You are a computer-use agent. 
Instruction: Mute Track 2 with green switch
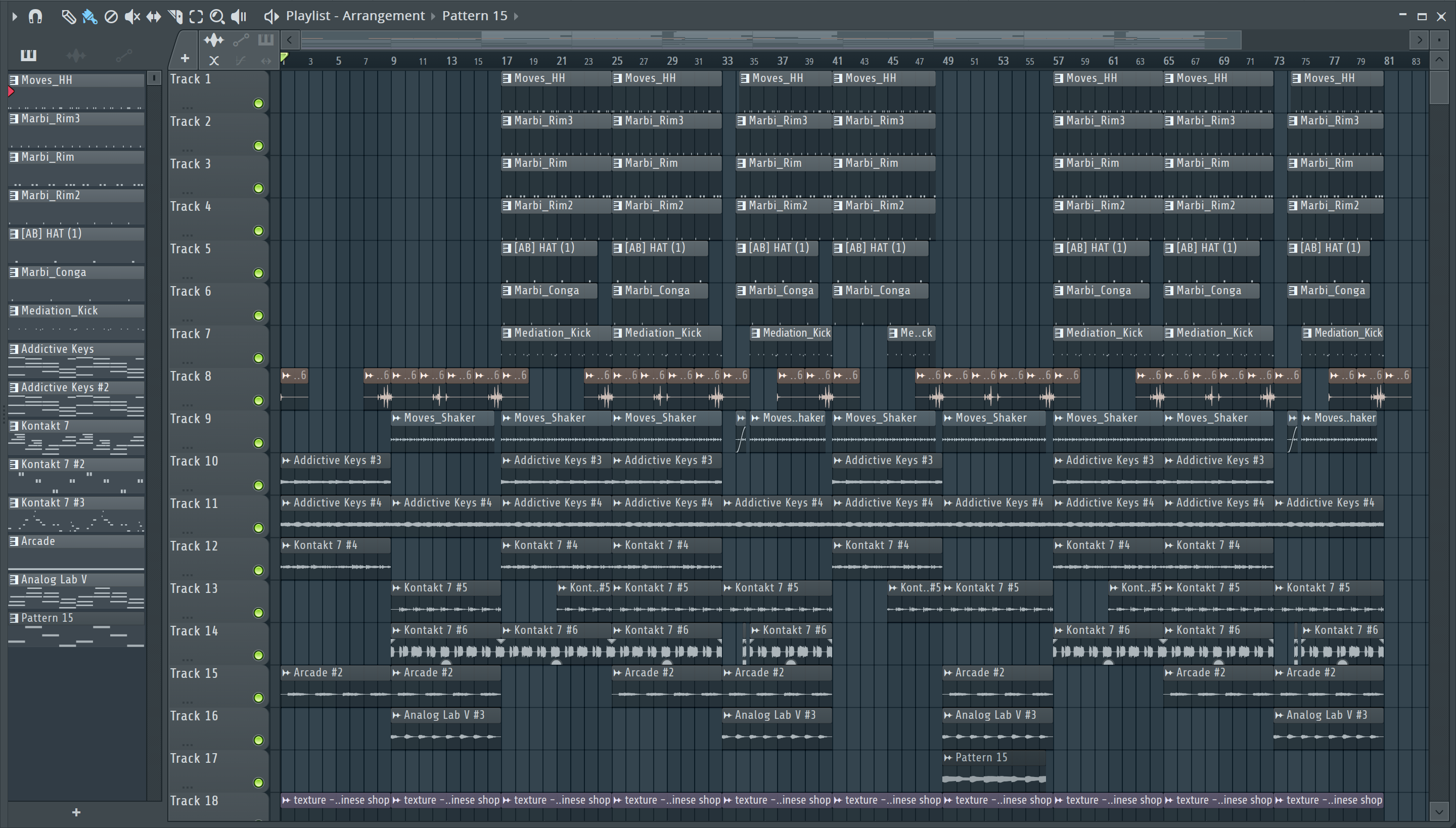pos(258,146)
